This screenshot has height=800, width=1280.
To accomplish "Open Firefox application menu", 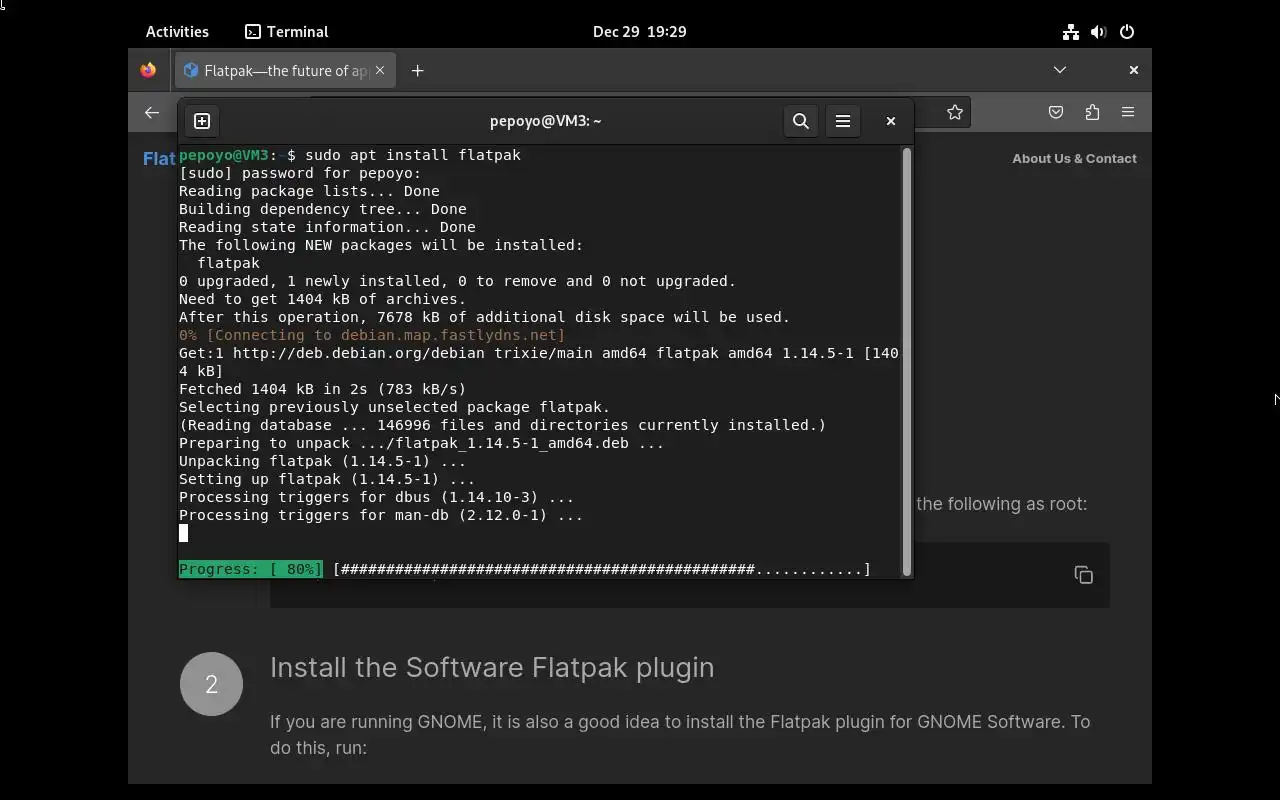I will 1128,113.
